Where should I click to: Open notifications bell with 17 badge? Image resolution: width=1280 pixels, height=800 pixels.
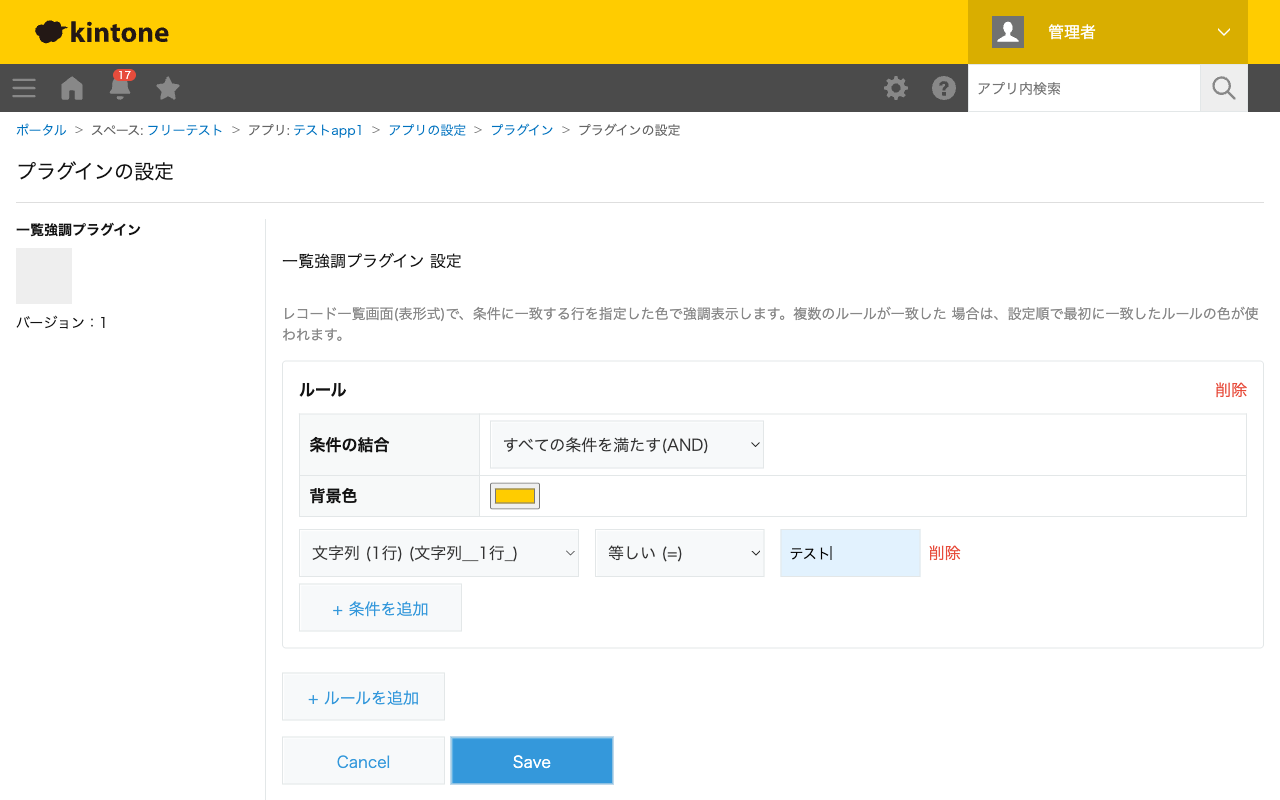[120, 86]
